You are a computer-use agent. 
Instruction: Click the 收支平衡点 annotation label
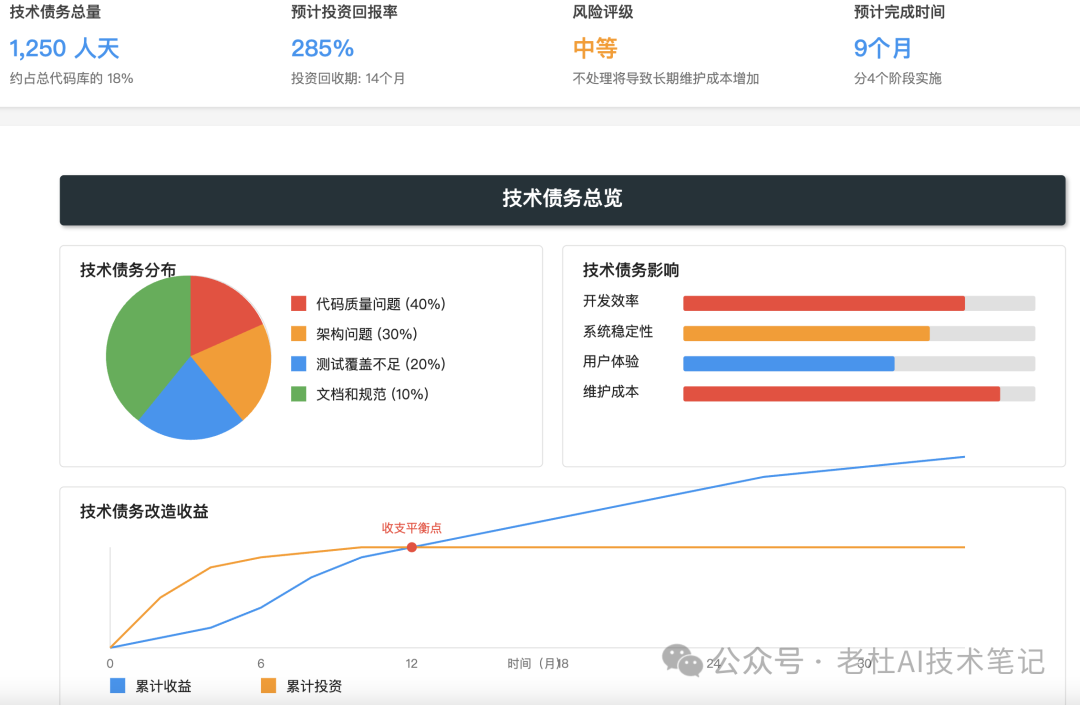coord(411,528)
